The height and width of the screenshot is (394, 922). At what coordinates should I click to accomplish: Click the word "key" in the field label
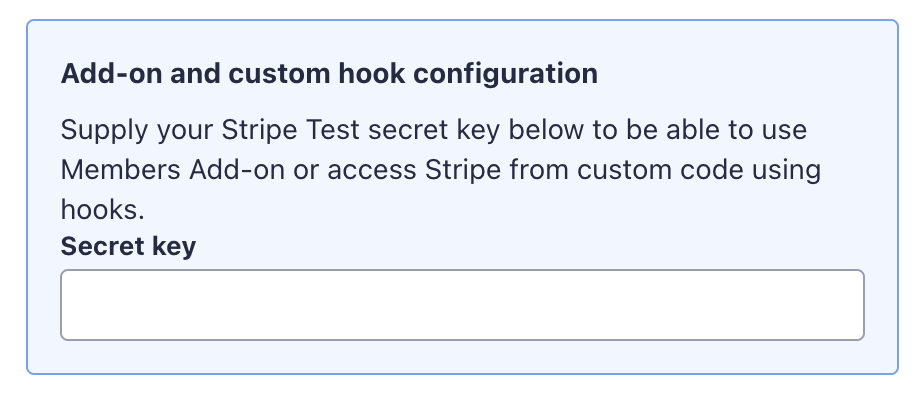(174, 248)
